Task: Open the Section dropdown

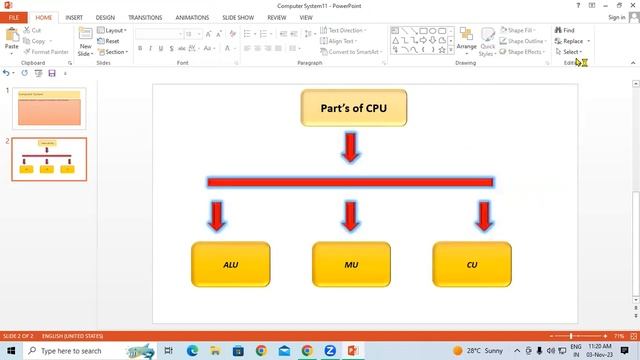Action: pyautogui.click(x=113, y=52)
